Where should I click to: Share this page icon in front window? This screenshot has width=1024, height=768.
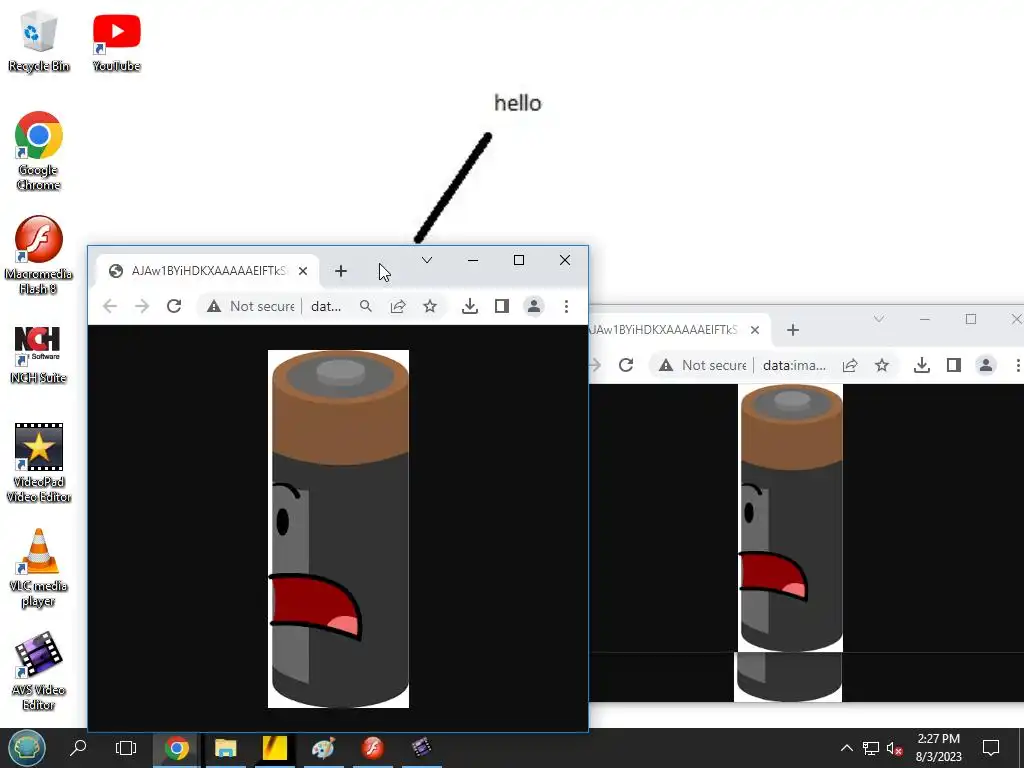398,306
